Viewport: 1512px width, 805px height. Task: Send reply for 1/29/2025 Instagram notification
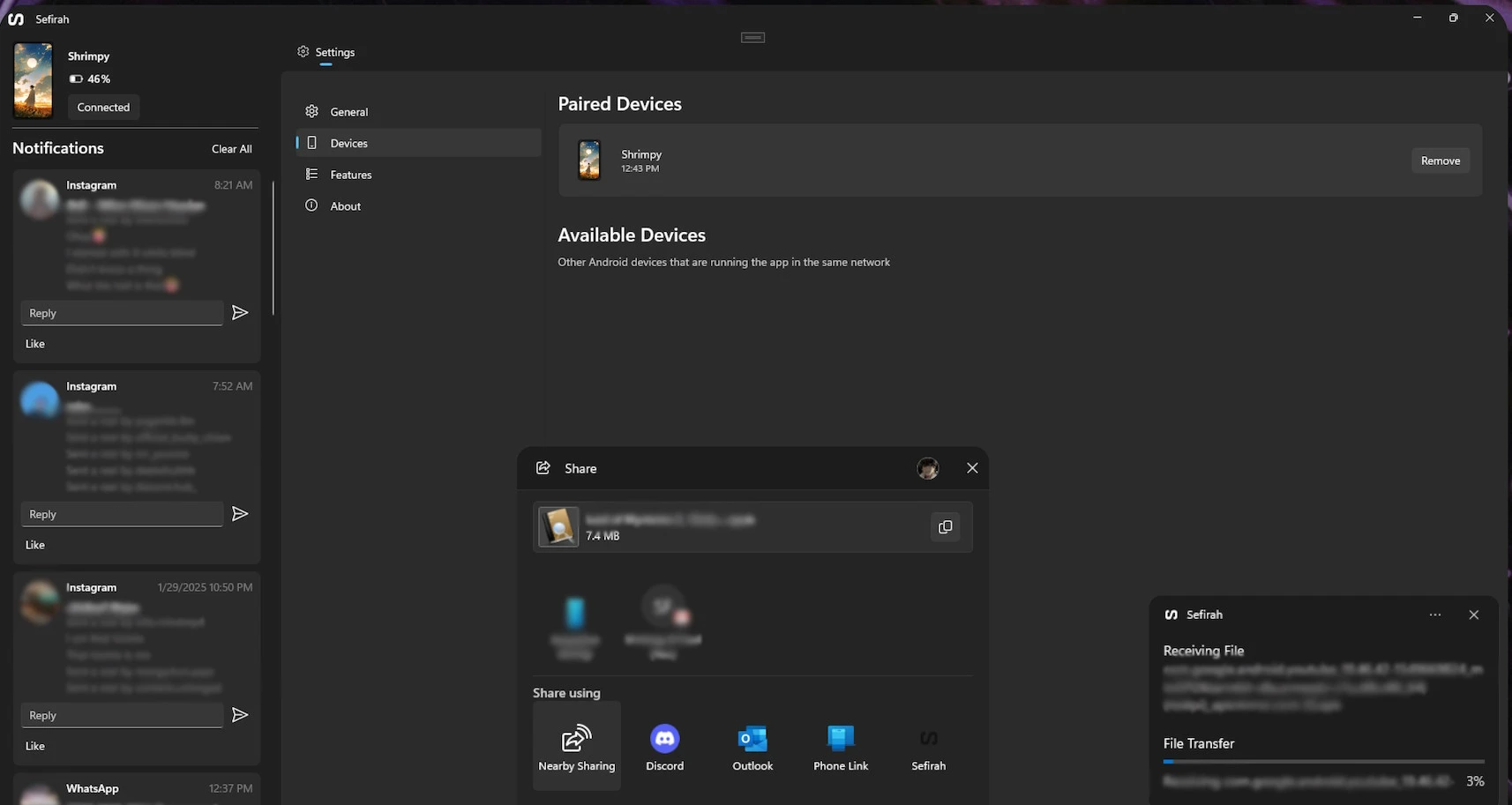(240, 715)
